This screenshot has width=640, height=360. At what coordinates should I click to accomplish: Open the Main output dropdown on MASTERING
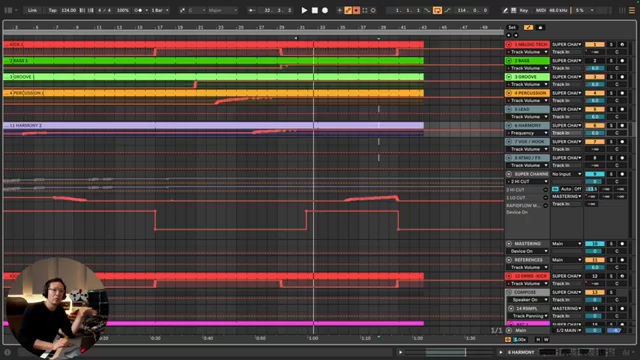pyautogui.click(x=567, y=244)
